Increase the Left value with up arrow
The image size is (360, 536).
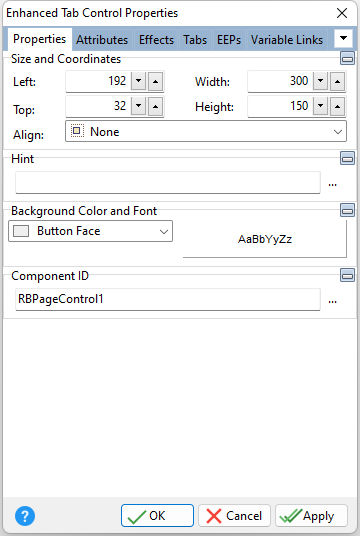[155, 81]
